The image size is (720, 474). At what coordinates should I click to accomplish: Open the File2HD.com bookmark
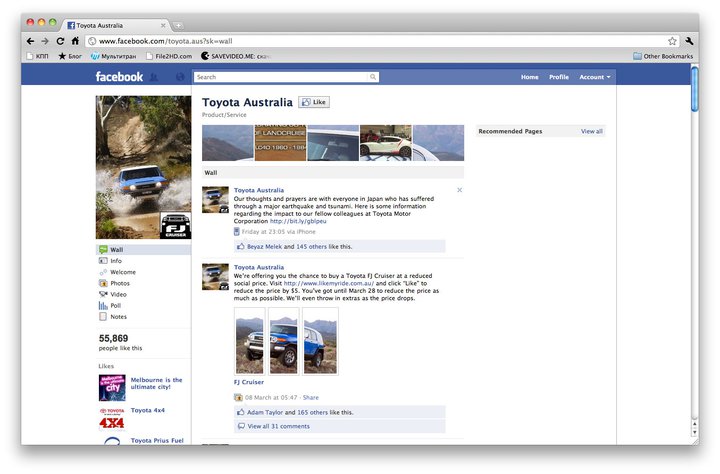tap(169, 56)
